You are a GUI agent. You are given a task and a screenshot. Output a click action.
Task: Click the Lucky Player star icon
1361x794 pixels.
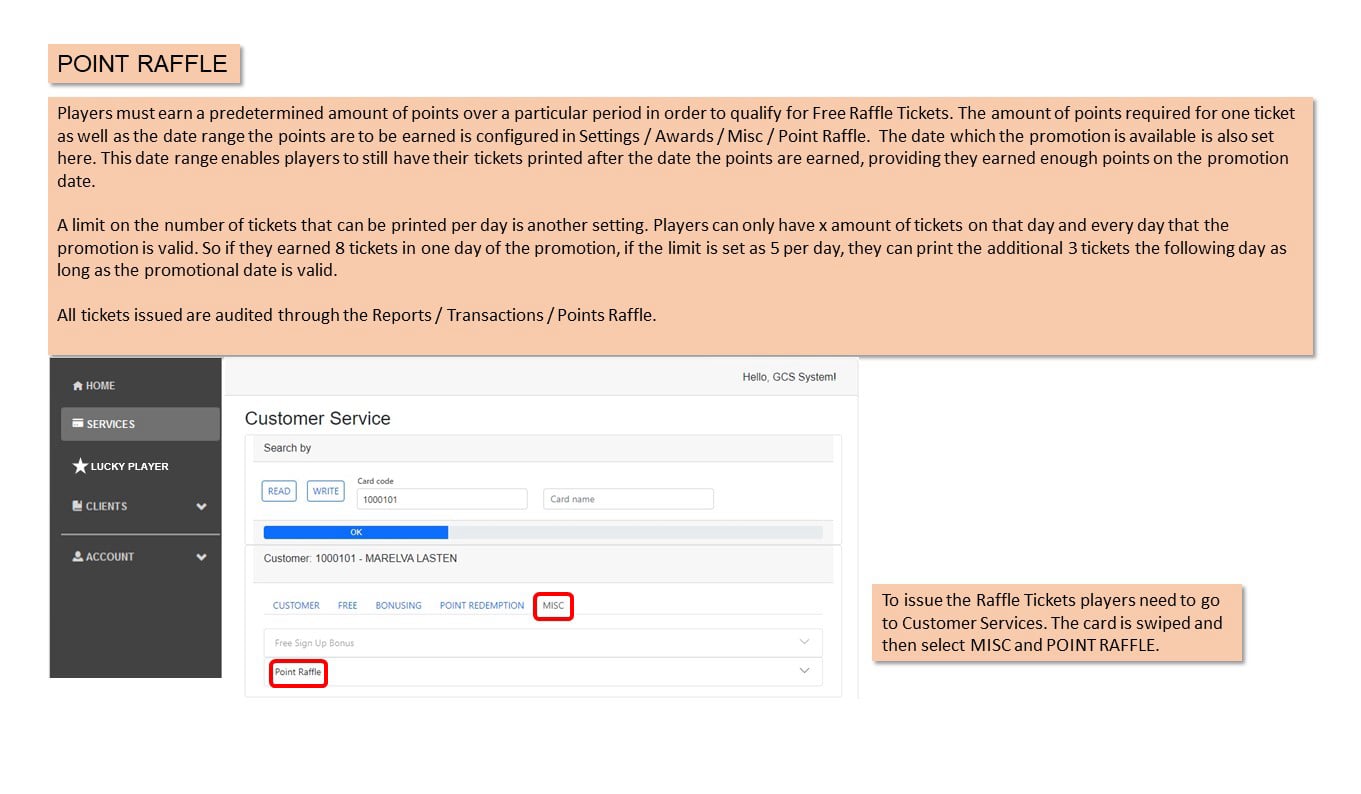tap(80, 466)
